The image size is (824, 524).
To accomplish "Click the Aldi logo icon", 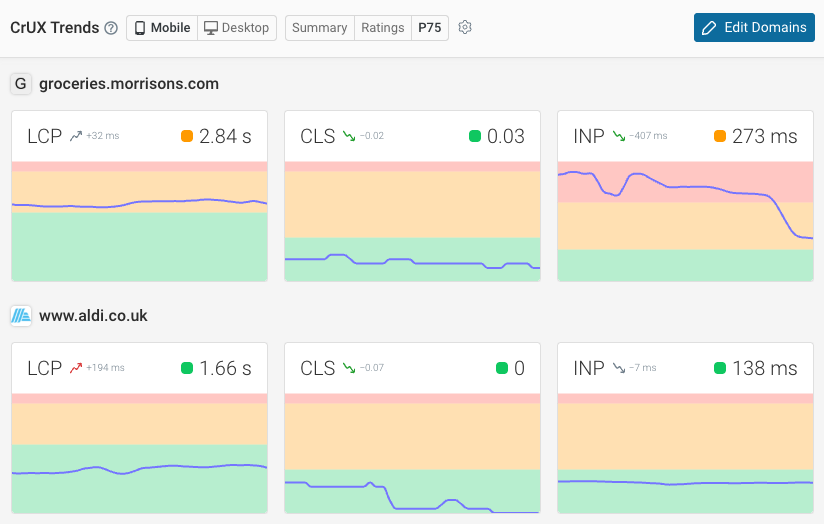I will [21, 316].
